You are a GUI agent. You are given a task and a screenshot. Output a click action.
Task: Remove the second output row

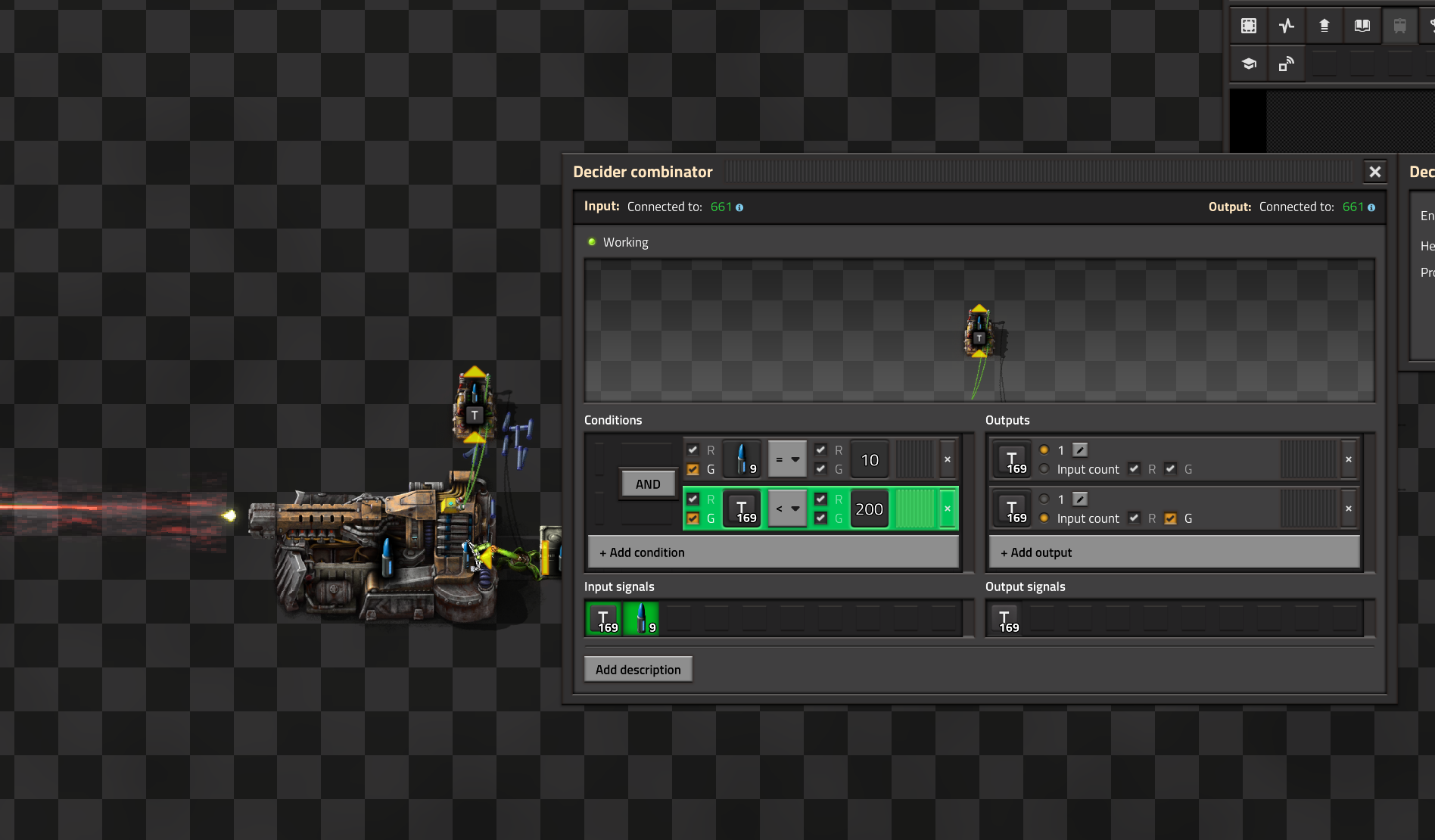[1348, 509]
